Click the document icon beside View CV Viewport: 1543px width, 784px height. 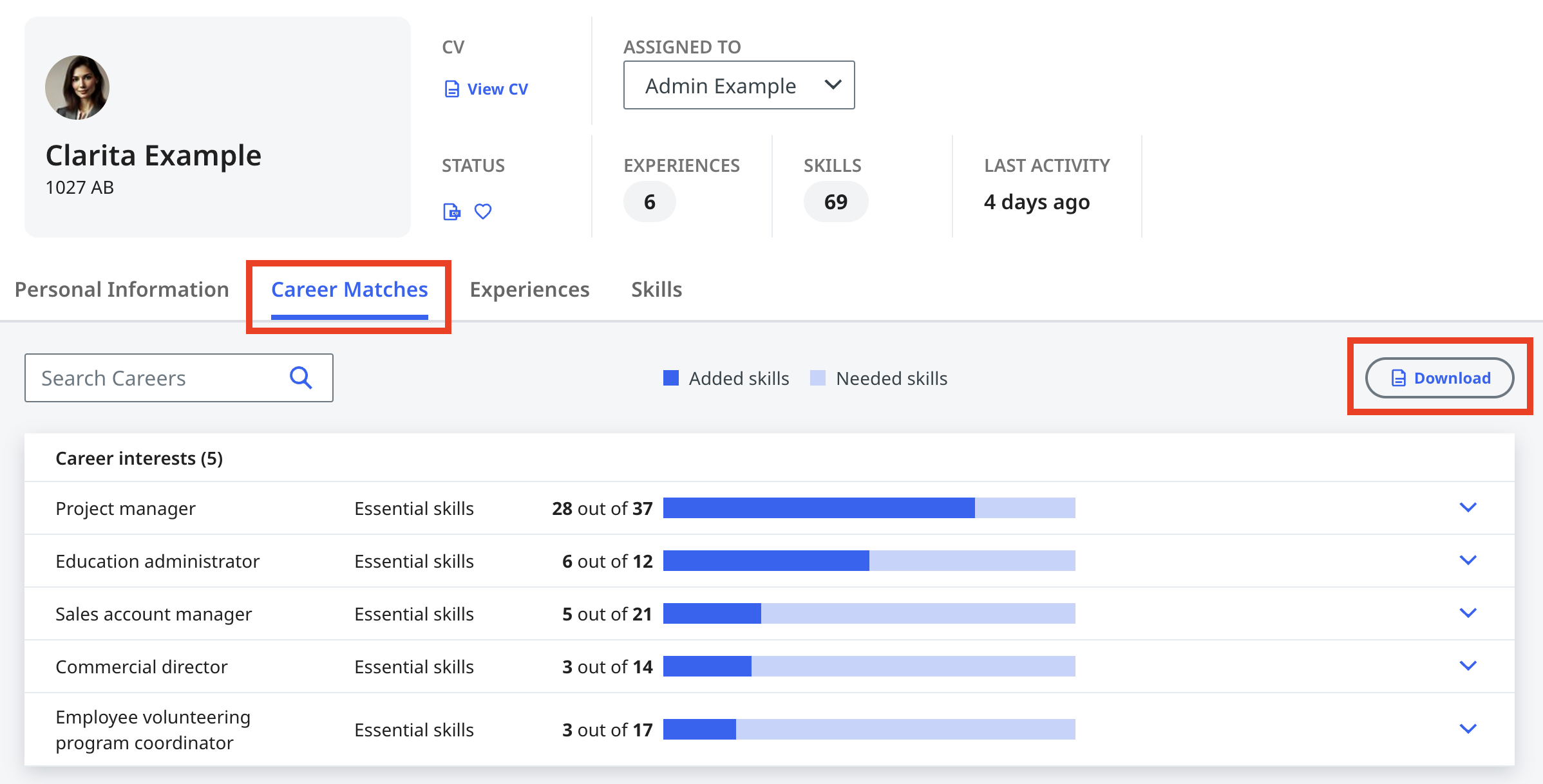(x=452, y=89)
